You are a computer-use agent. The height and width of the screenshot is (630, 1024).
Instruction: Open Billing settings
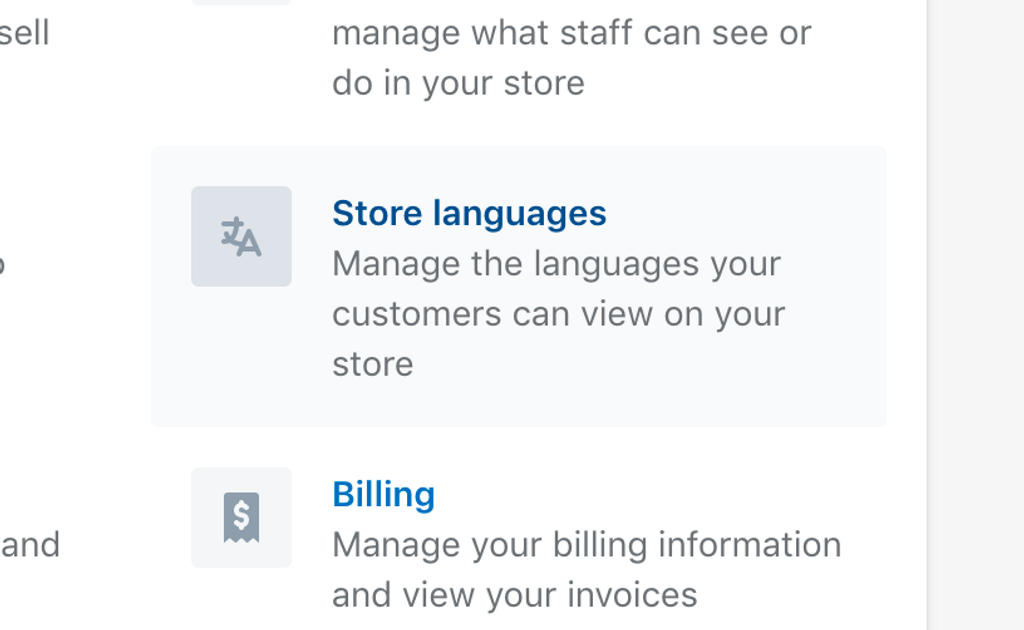point(384,494)
